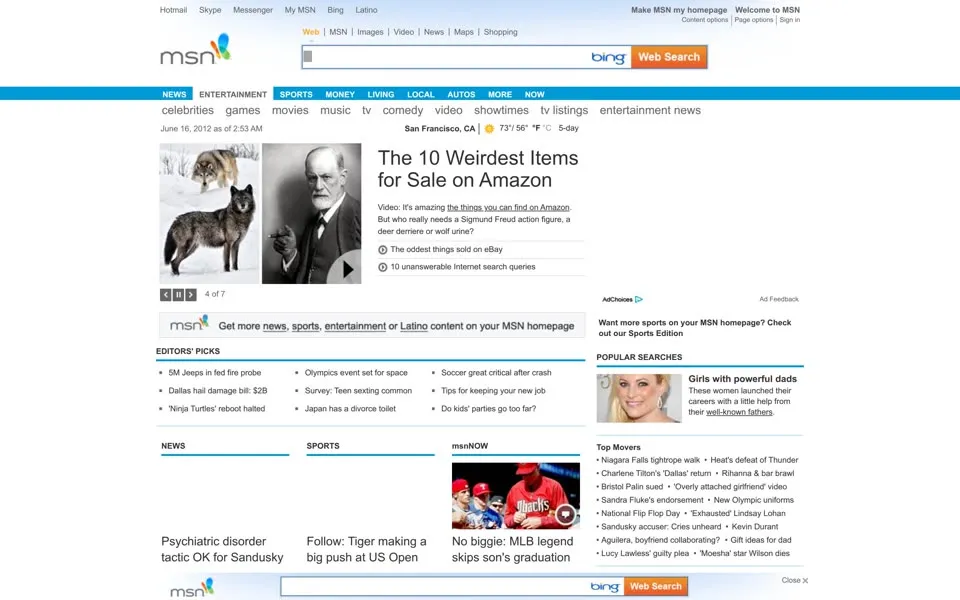Select Shopping search scope
The width and height of the screenshot is (960, 600).
(500, 32)
